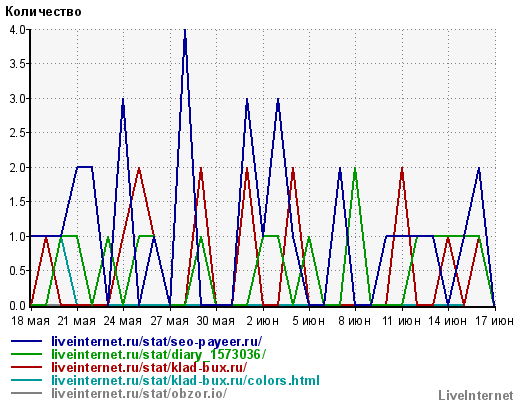Image resolution: width=520 pixels, height=405 pixels.
Task: Open the diary_1573036 legend link
Action: pyautogui.click(x=159, y=355)
